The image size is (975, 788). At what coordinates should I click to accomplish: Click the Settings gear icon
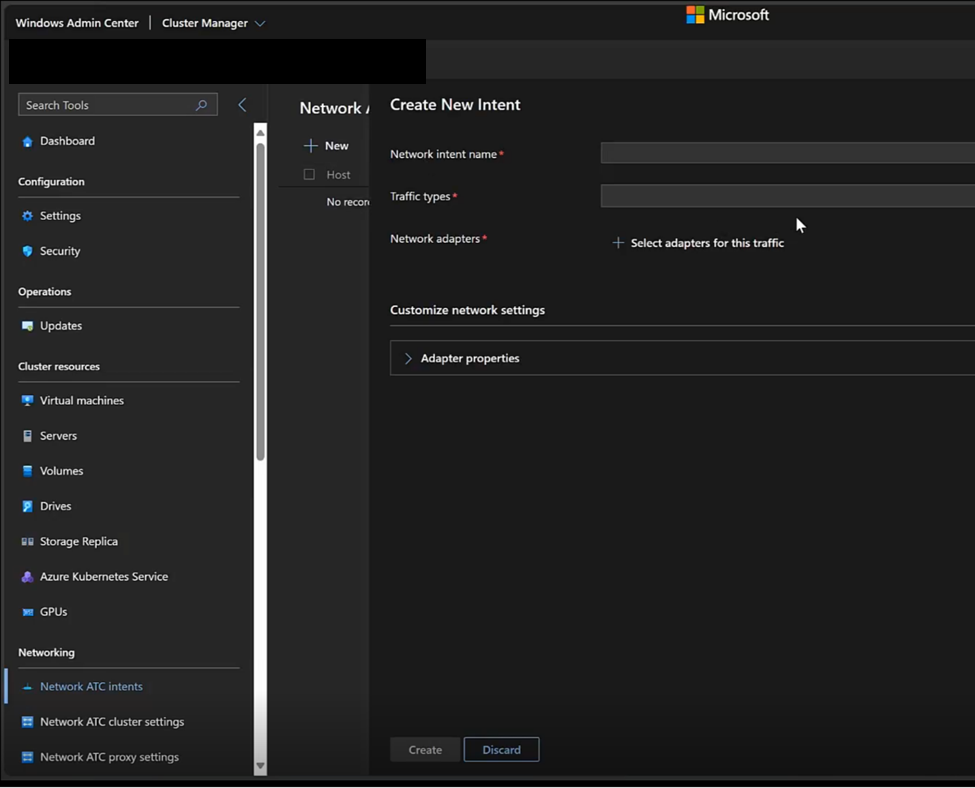pyautogui.click(x=27, y=216)
